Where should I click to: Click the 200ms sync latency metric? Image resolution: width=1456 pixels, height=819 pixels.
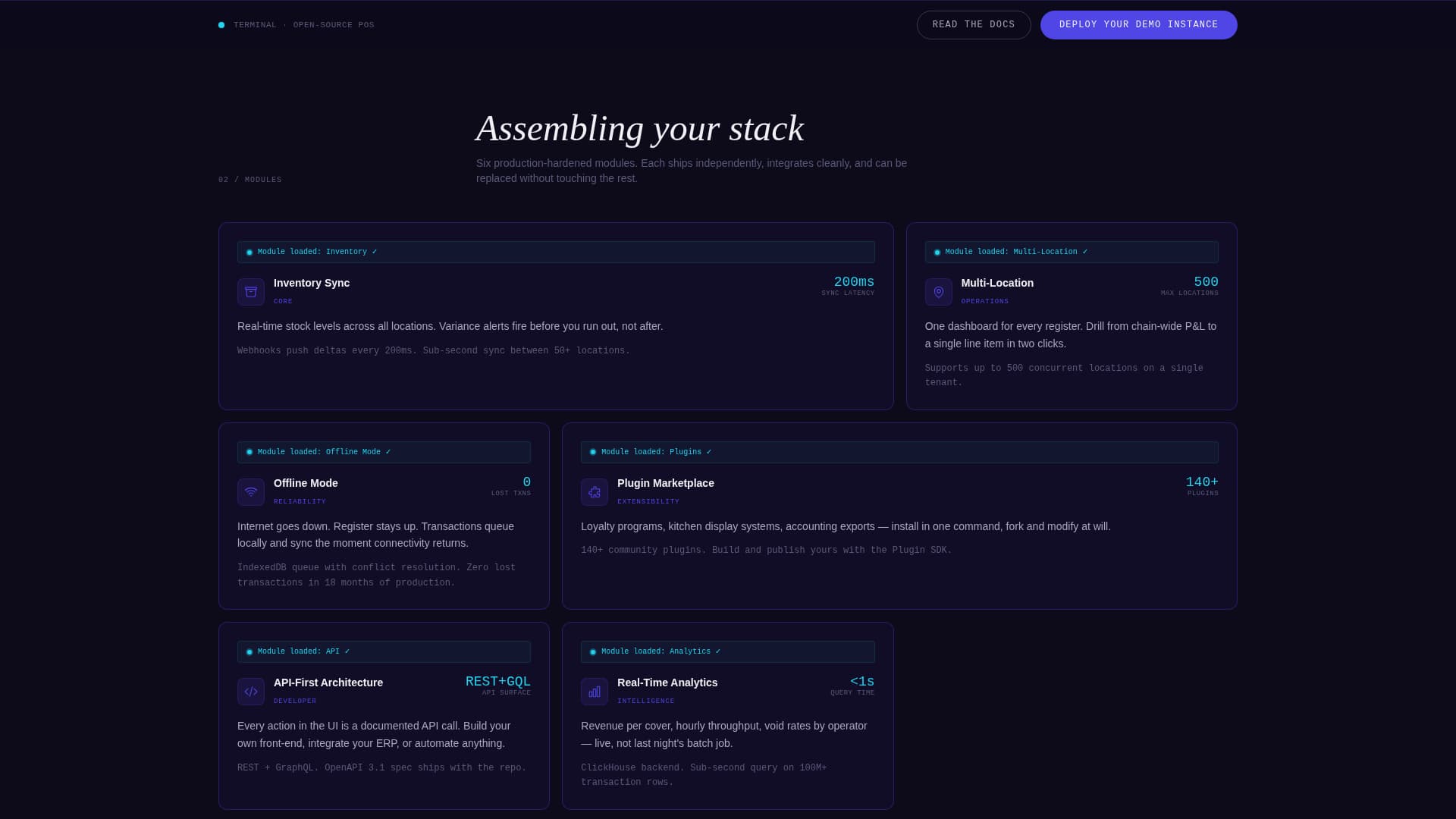pos(853,281)
